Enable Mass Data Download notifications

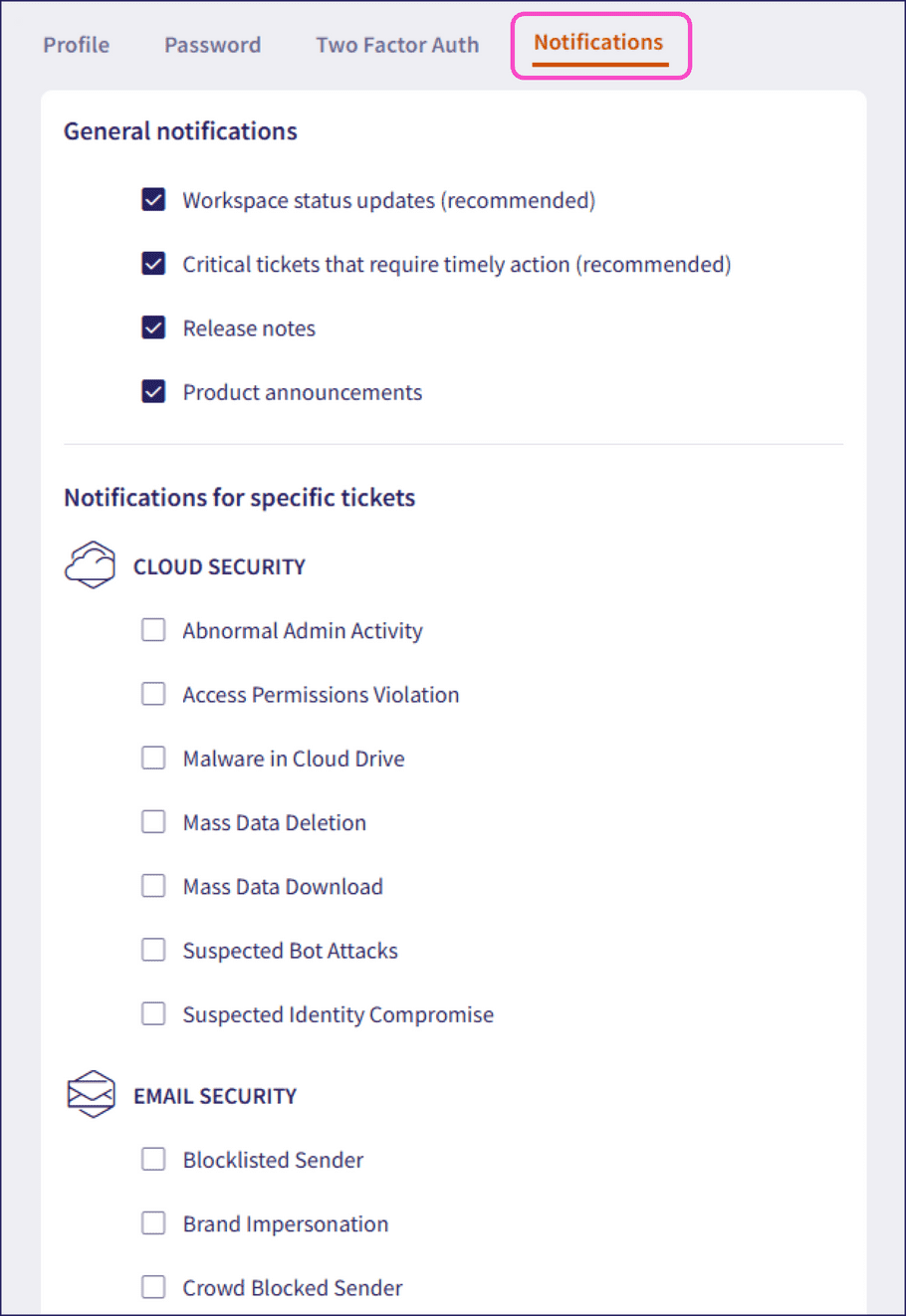click(153, 885)
